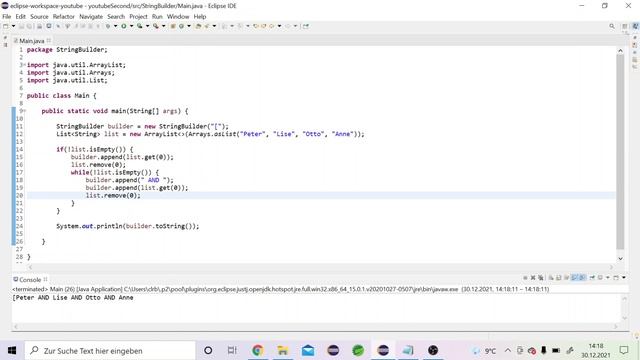Open the Project menu
Viewport: 640px width, 360px height.
[138, 17]
